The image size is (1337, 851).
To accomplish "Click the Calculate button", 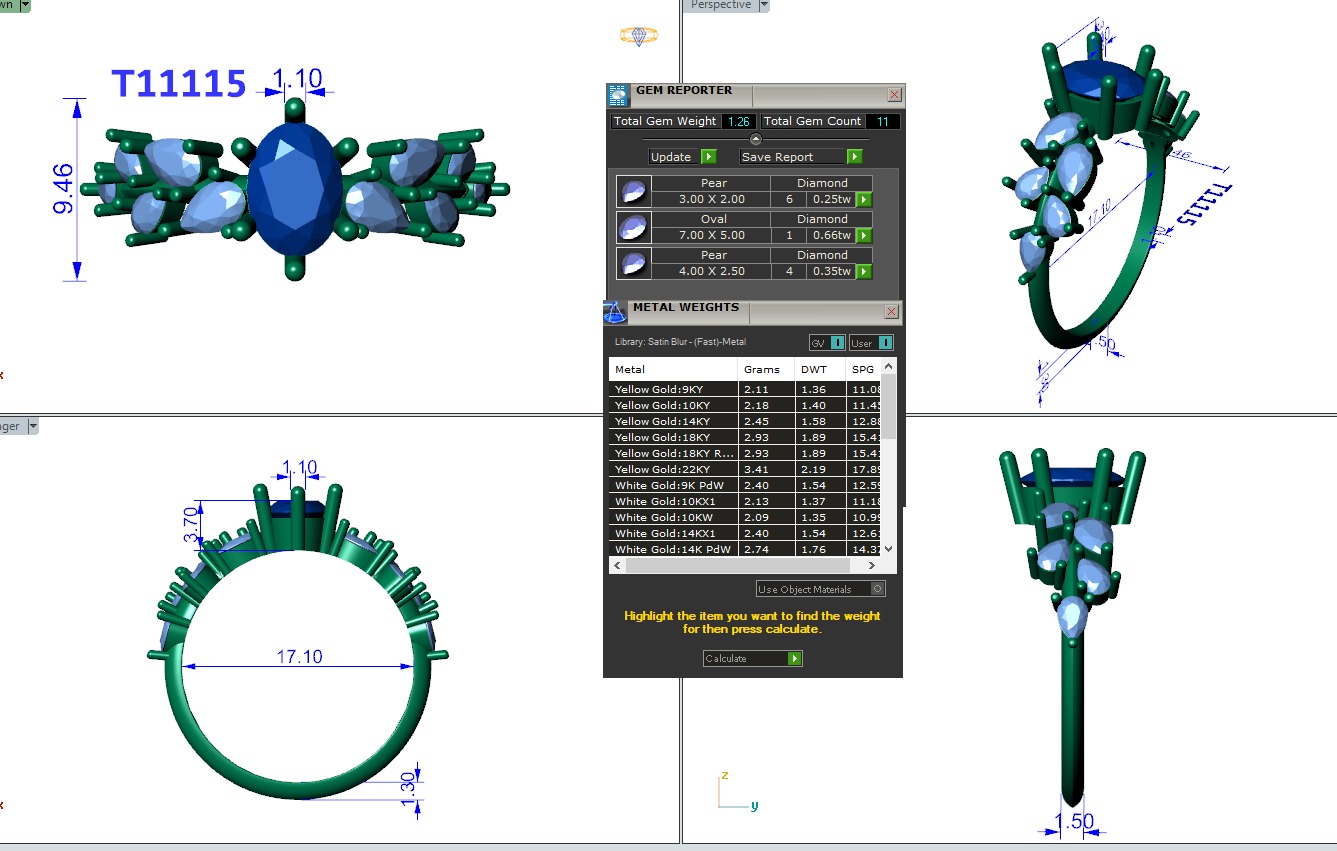I will 752,658.
